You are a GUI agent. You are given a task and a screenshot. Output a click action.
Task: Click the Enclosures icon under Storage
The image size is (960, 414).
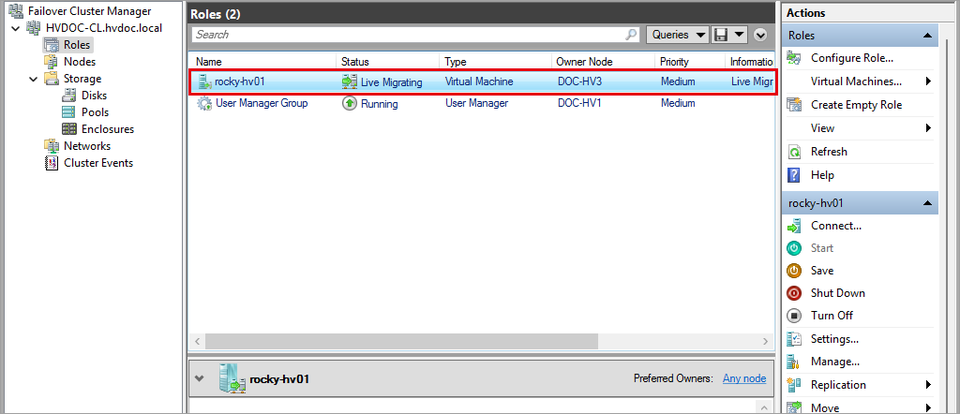tap(70, 129)
